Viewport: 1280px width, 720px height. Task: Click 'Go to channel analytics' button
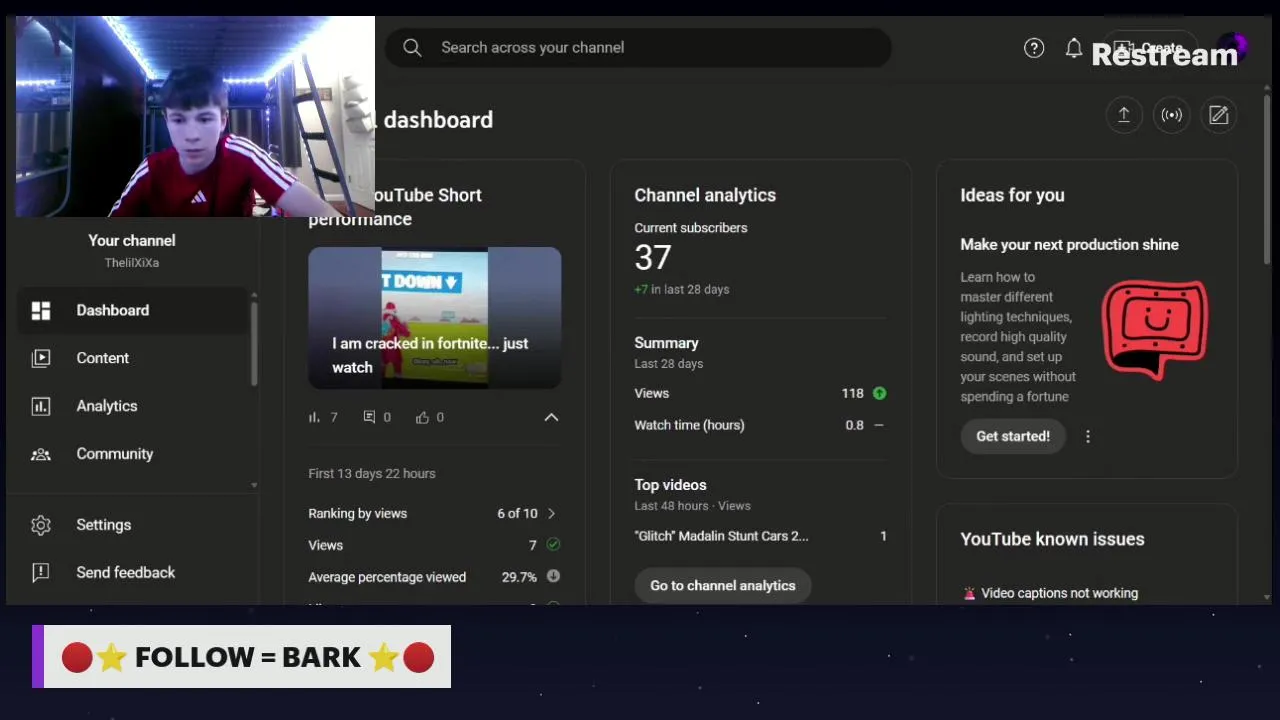[723, 585]
